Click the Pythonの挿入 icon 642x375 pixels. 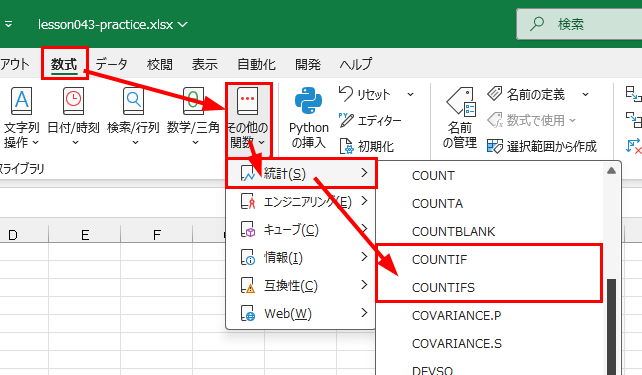click(x=308, y=101)
